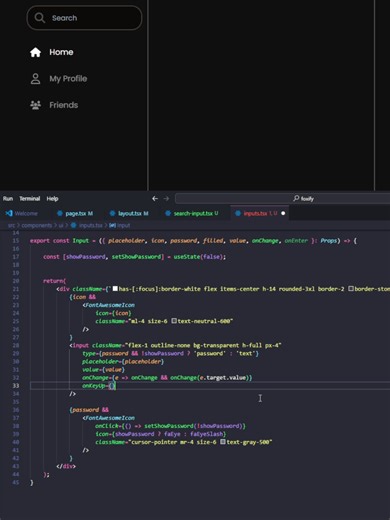Click the Input symbol breadcrumb
Screen dimensions: 390x520
120,226
